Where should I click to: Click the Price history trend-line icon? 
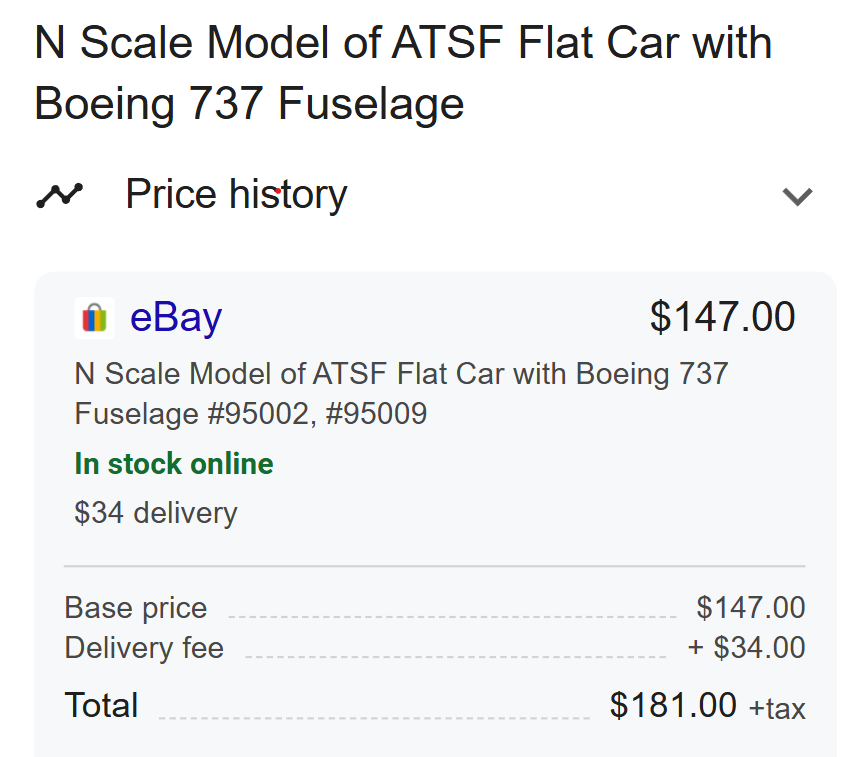pos(59,195)
